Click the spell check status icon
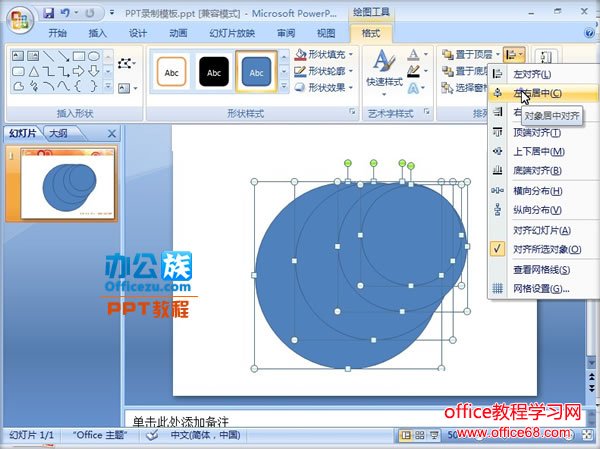 coord(152,435)
